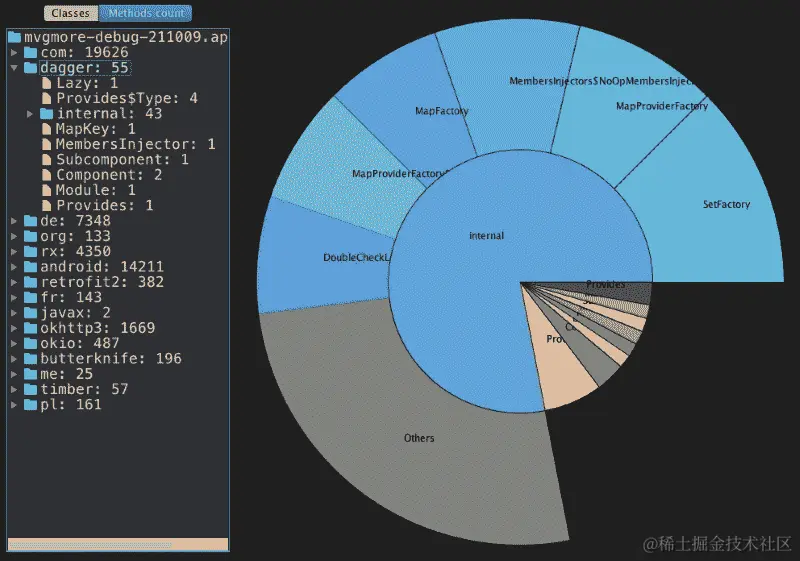800x561 pixels.
Task: Expand the pl folder arrow
Action: [x=14, y=404]
